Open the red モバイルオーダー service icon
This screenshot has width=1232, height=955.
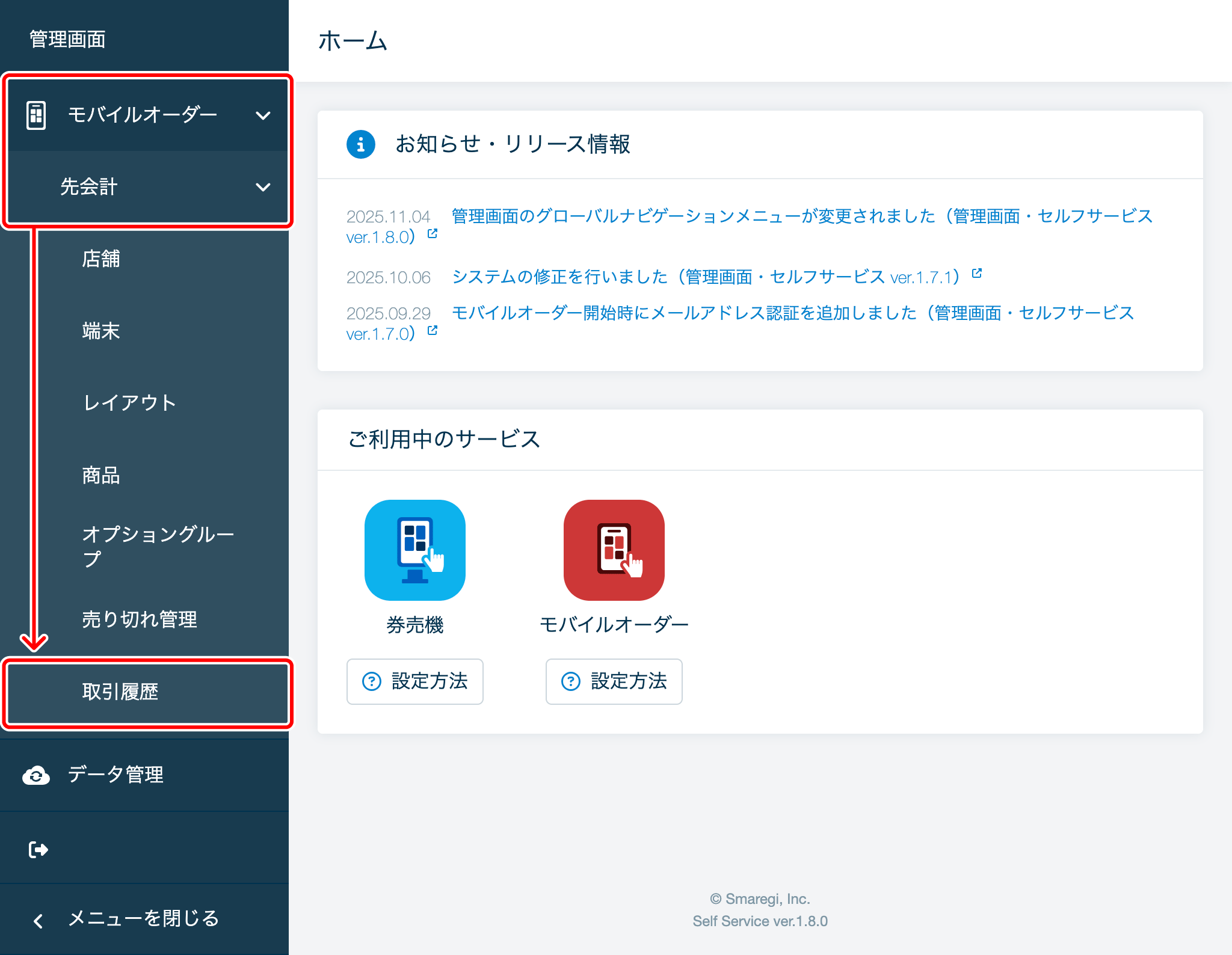pos(614,549)
